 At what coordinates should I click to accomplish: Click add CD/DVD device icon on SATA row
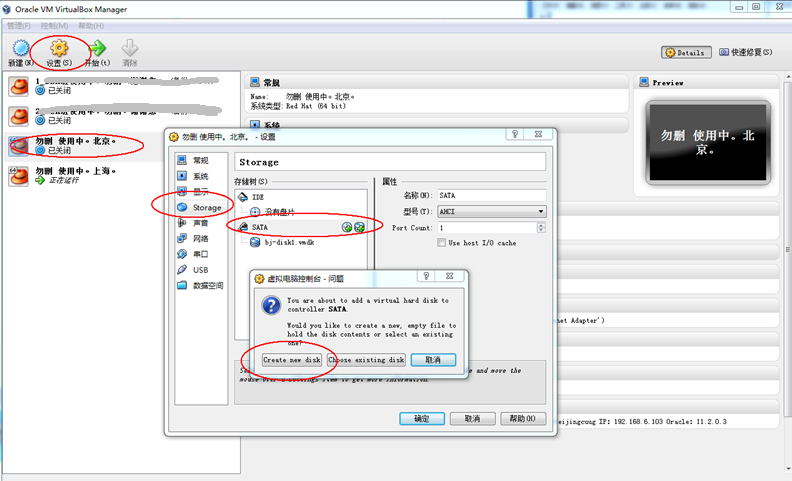(x=347, y=227)
